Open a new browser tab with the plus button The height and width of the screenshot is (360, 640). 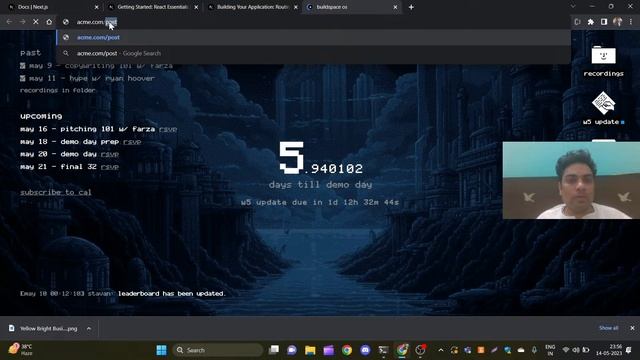pos(411,7)
